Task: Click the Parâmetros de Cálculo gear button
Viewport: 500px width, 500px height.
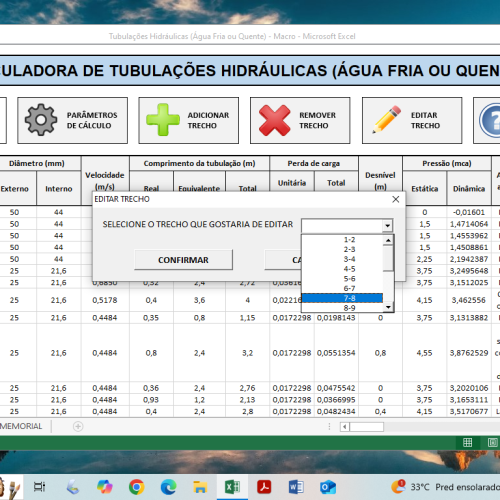Action: pos(72,120)
